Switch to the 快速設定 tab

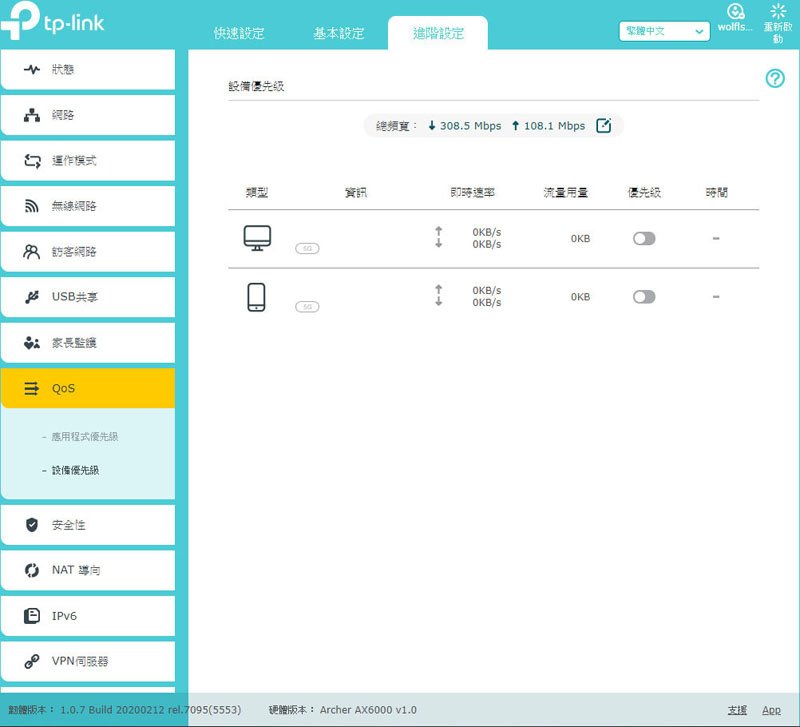(239, 33)
